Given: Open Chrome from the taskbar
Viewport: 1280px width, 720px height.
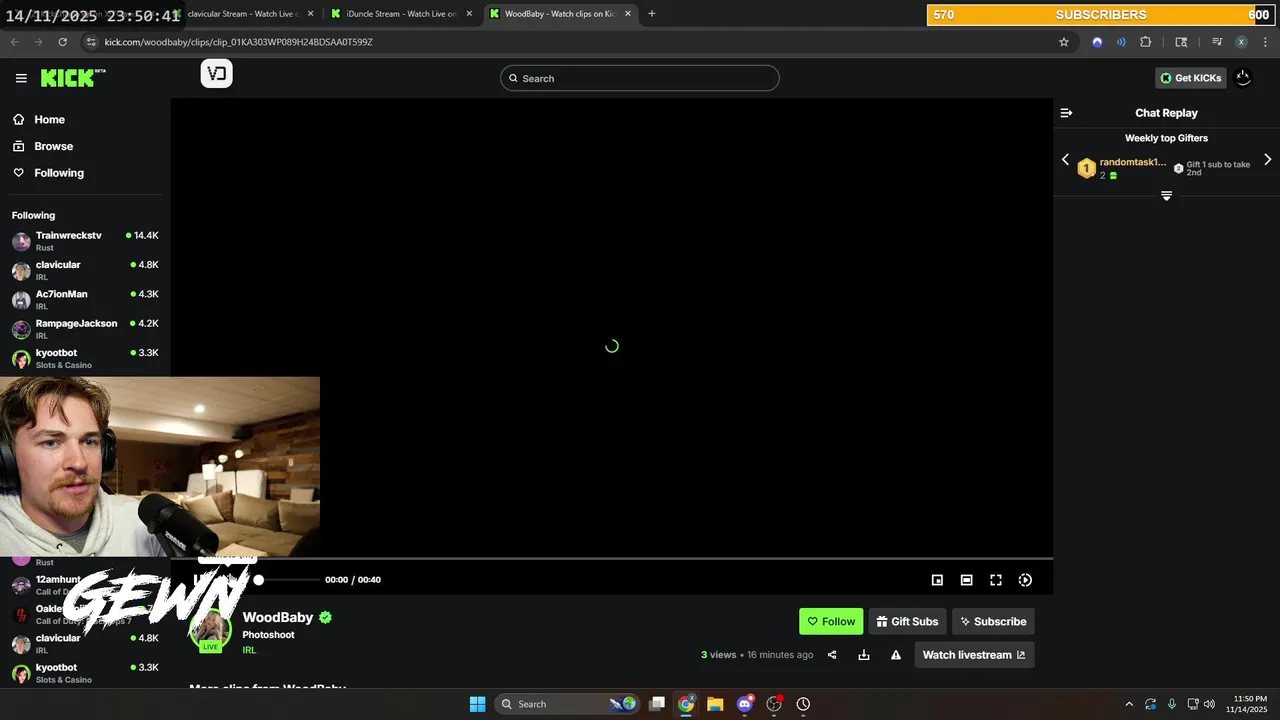Looking at the screenshot, I should 686,704.
